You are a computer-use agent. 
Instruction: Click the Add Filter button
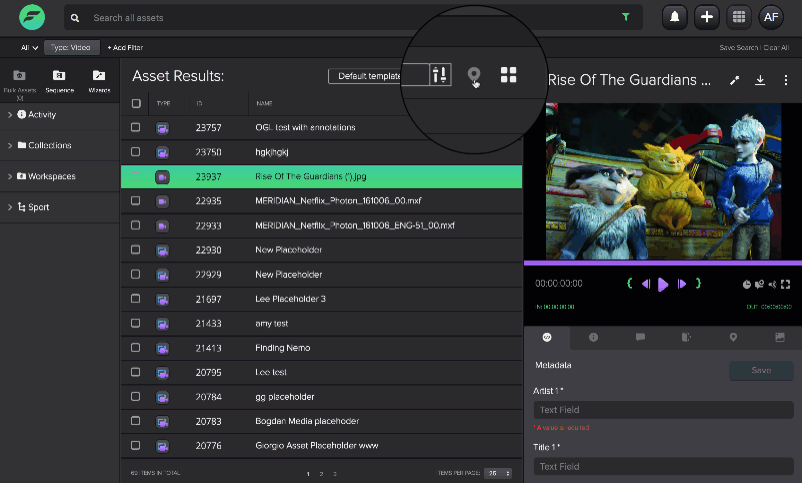coord(125,47)
